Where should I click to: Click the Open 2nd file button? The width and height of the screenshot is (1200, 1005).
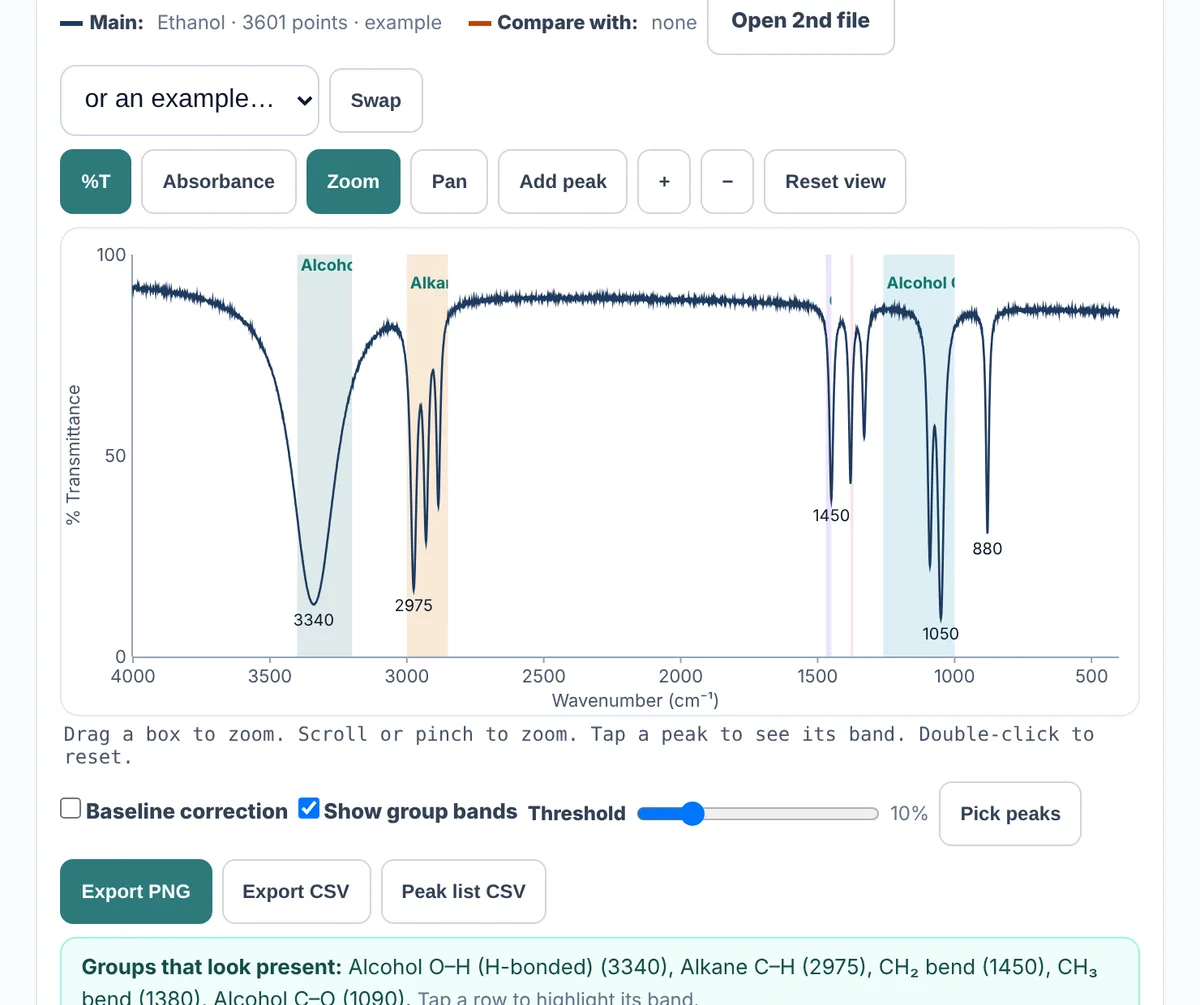coord(801,21)
